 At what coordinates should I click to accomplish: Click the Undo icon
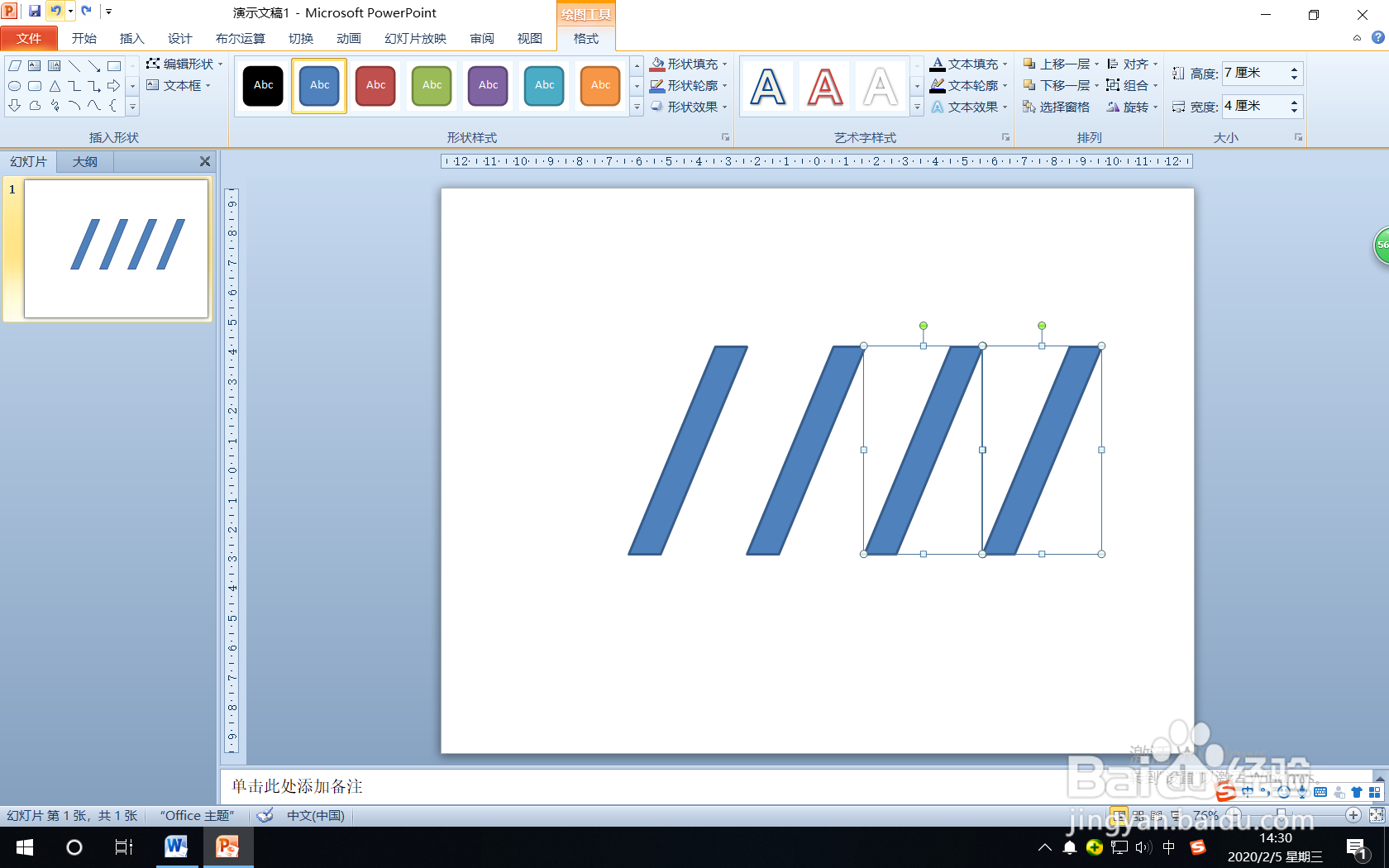coord(55,12)
